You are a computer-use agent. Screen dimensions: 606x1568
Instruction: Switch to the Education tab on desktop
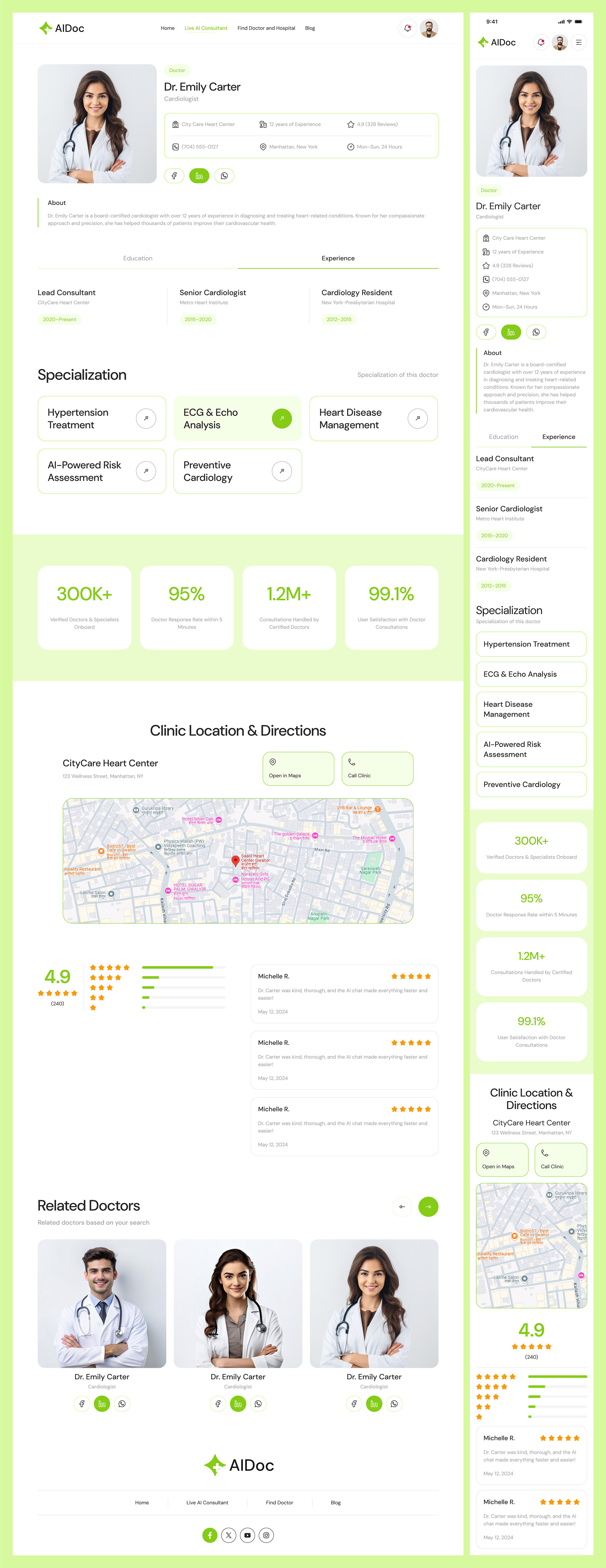[138, 259]
